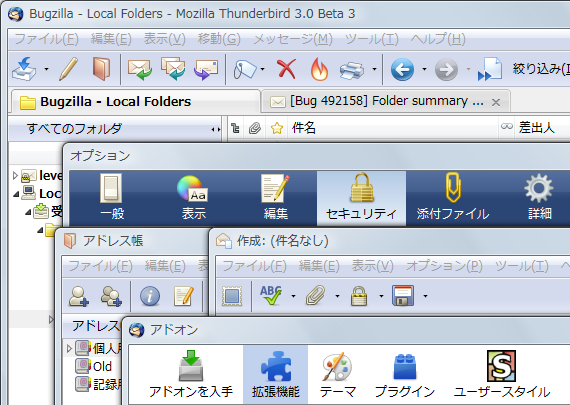The width and height of the screenshot is (570, 405).
Task: Click the blue Back arrow button
Action: click(402, 69)
